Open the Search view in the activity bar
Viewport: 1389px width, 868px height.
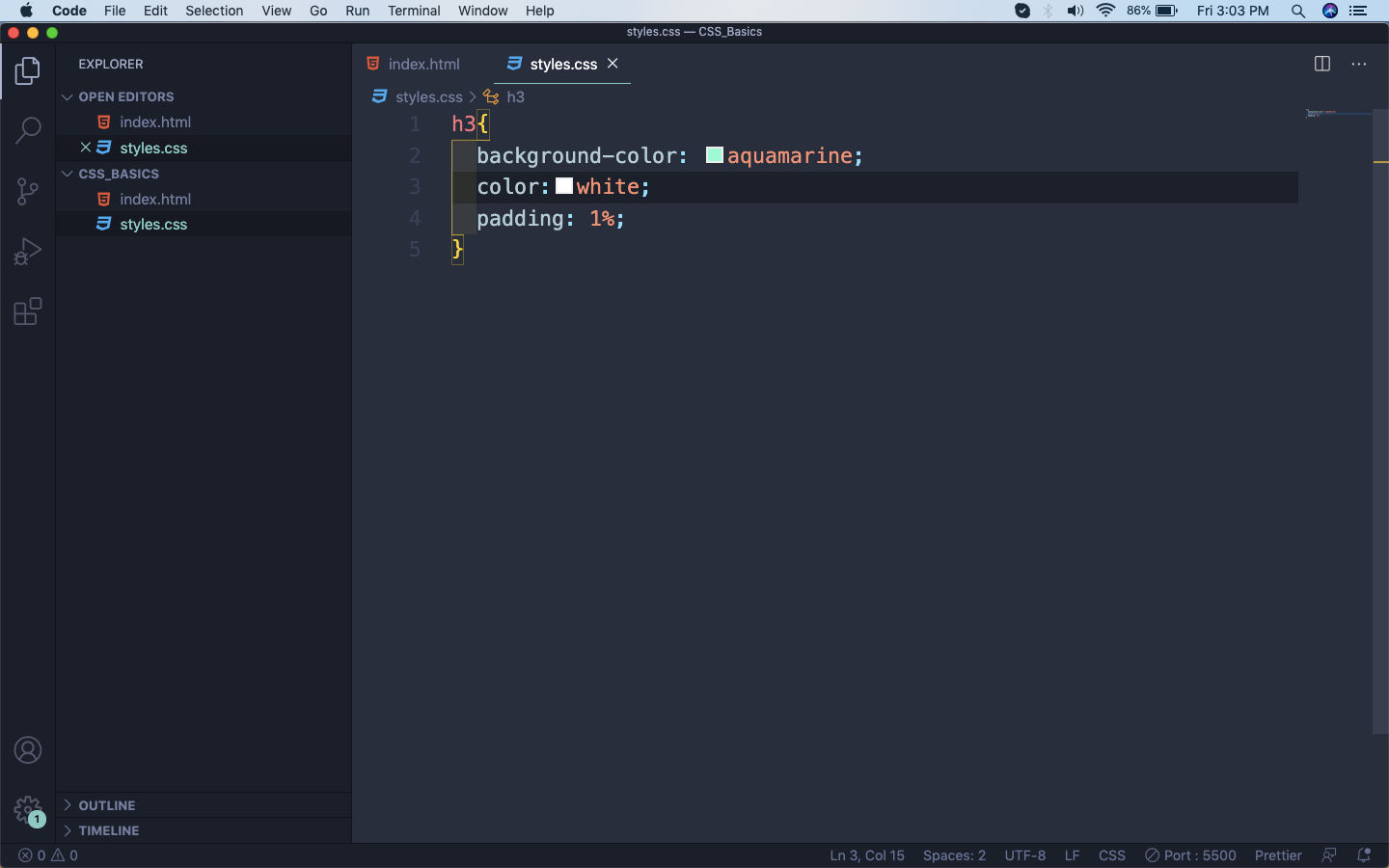tap(28, 130)
